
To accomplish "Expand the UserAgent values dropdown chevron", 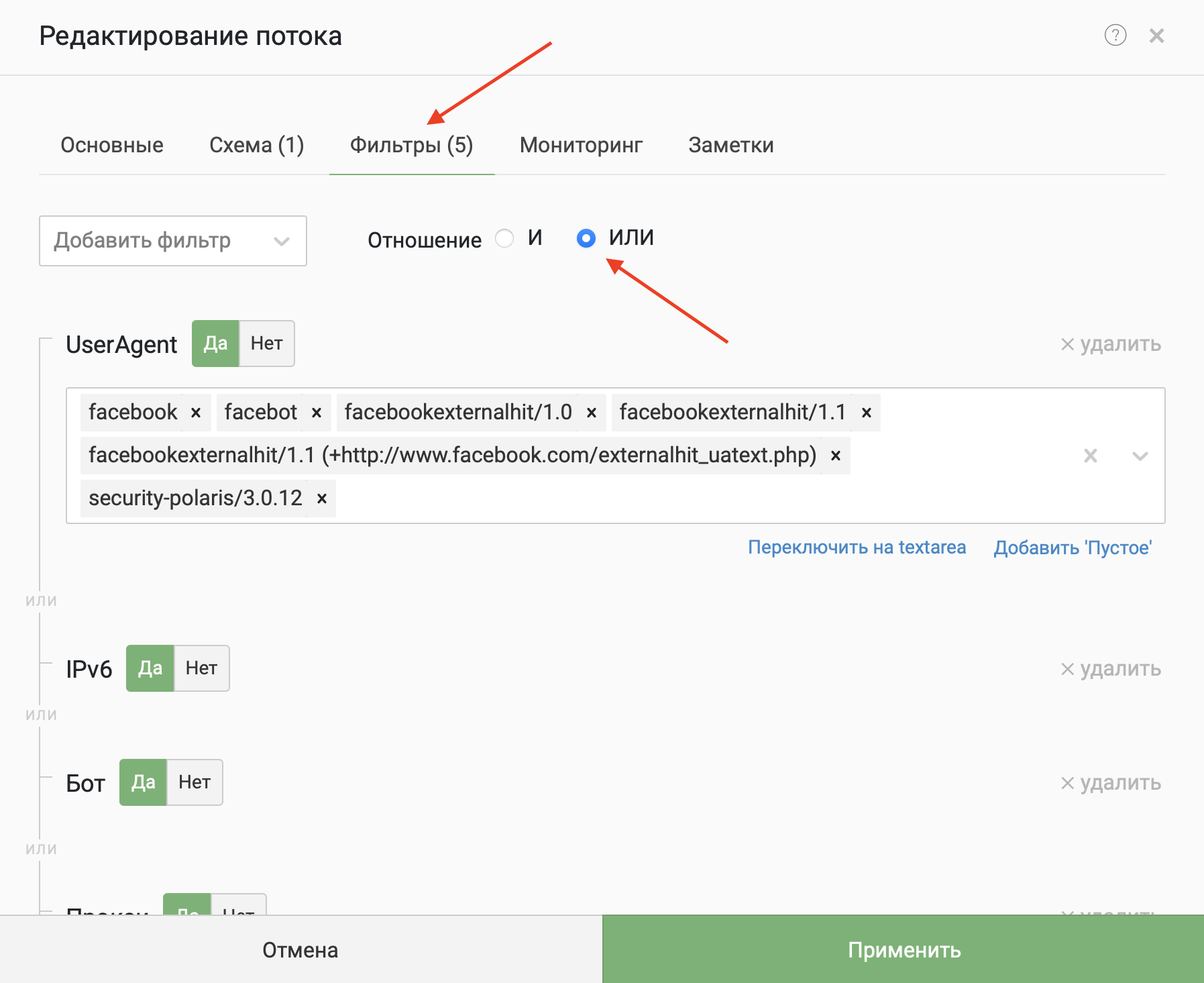I will pyautogui.click(x=1140, y=456).
